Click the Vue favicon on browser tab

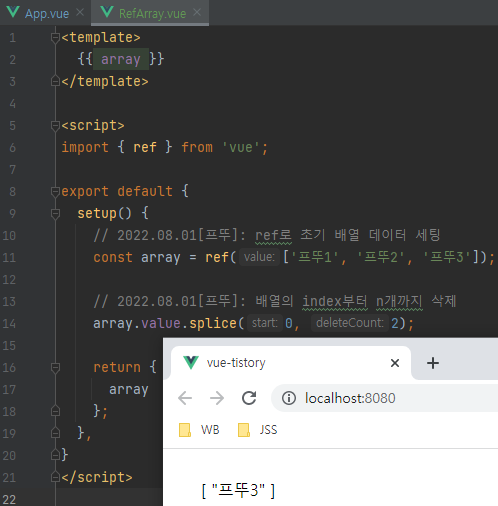191,362
